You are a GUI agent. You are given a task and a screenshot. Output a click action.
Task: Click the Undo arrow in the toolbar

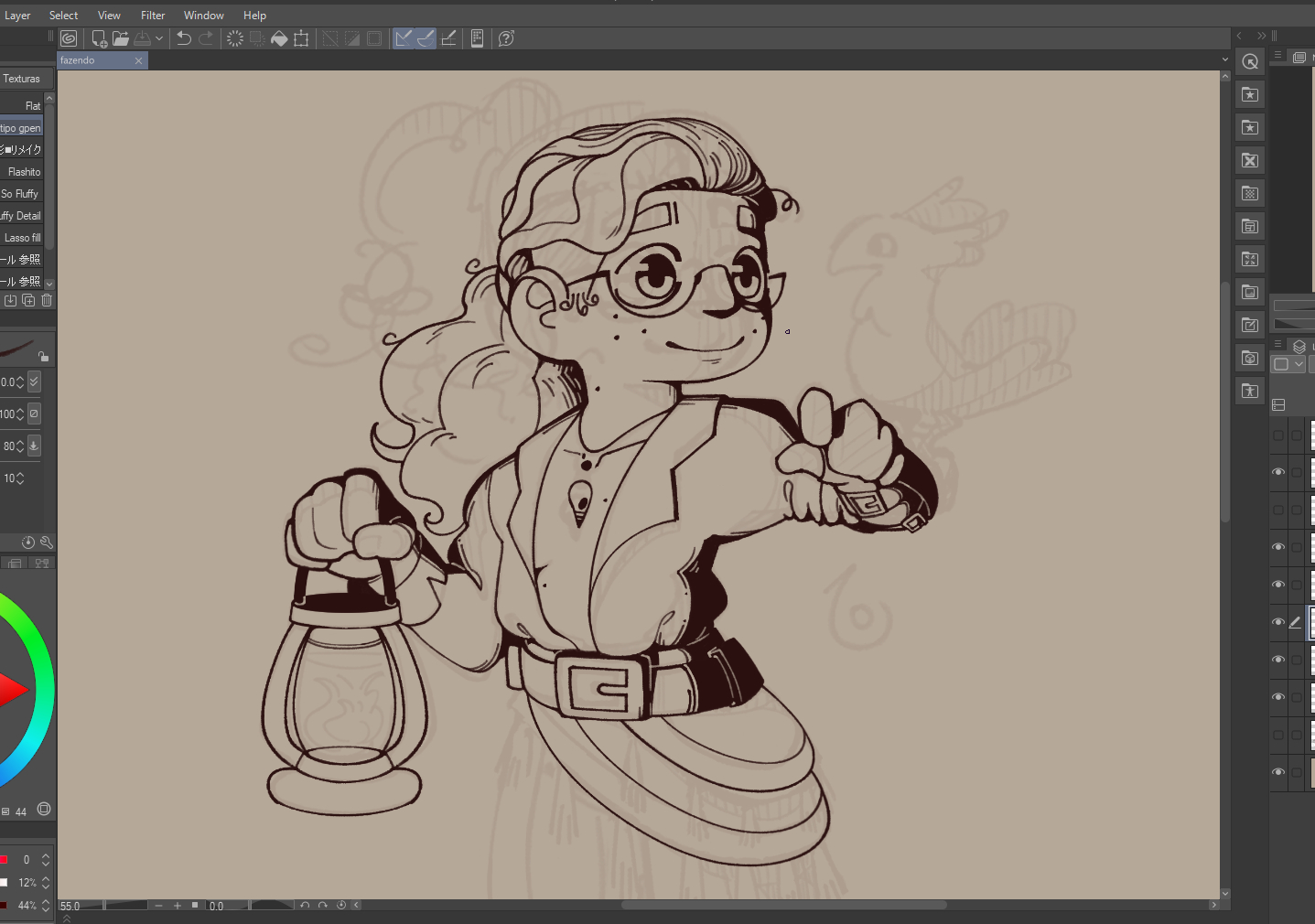[184, 38]
